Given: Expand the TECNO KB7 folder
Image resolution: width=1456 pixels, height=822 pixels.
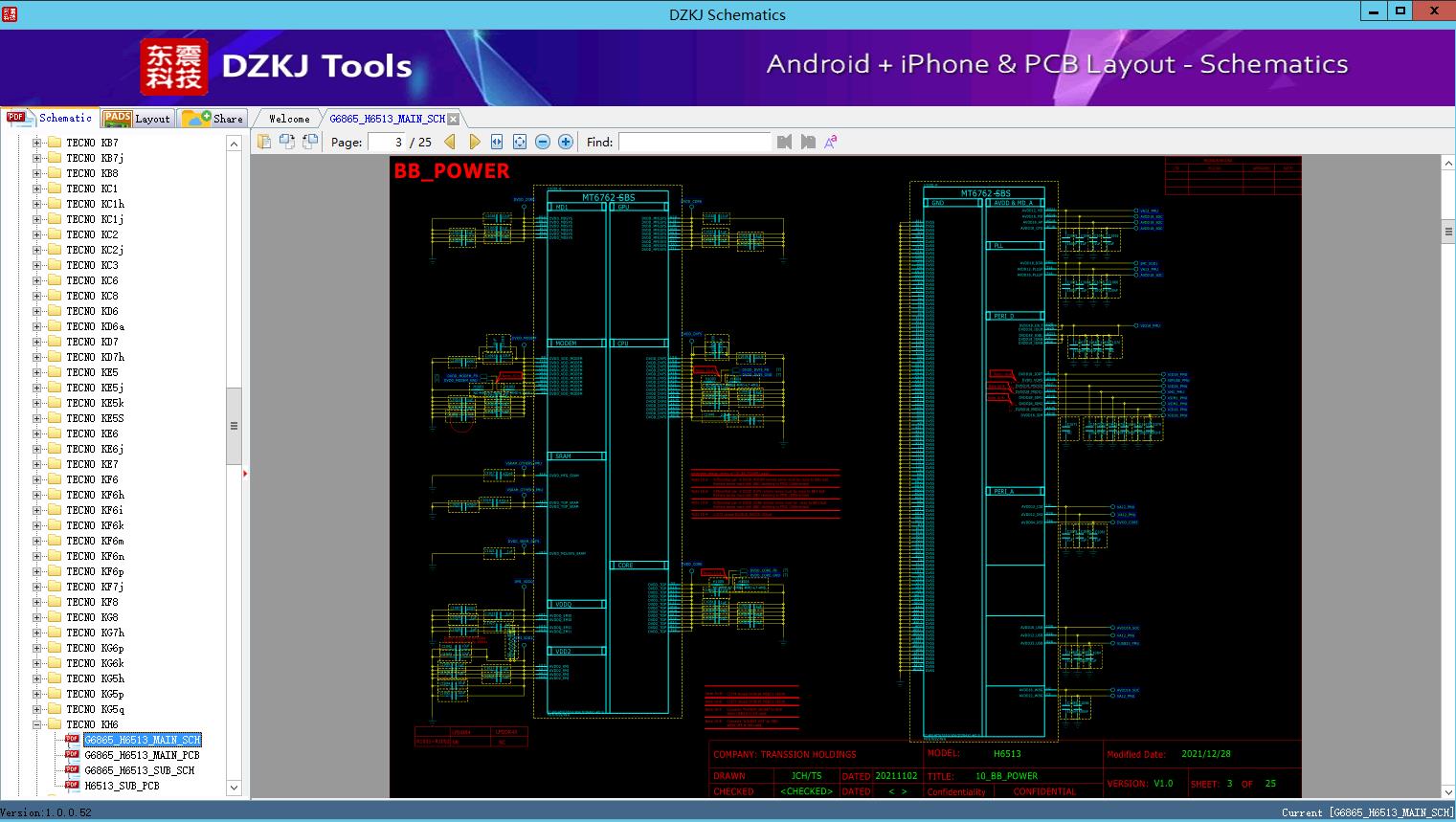Looking at the screenshot, I should pos(36,143).
